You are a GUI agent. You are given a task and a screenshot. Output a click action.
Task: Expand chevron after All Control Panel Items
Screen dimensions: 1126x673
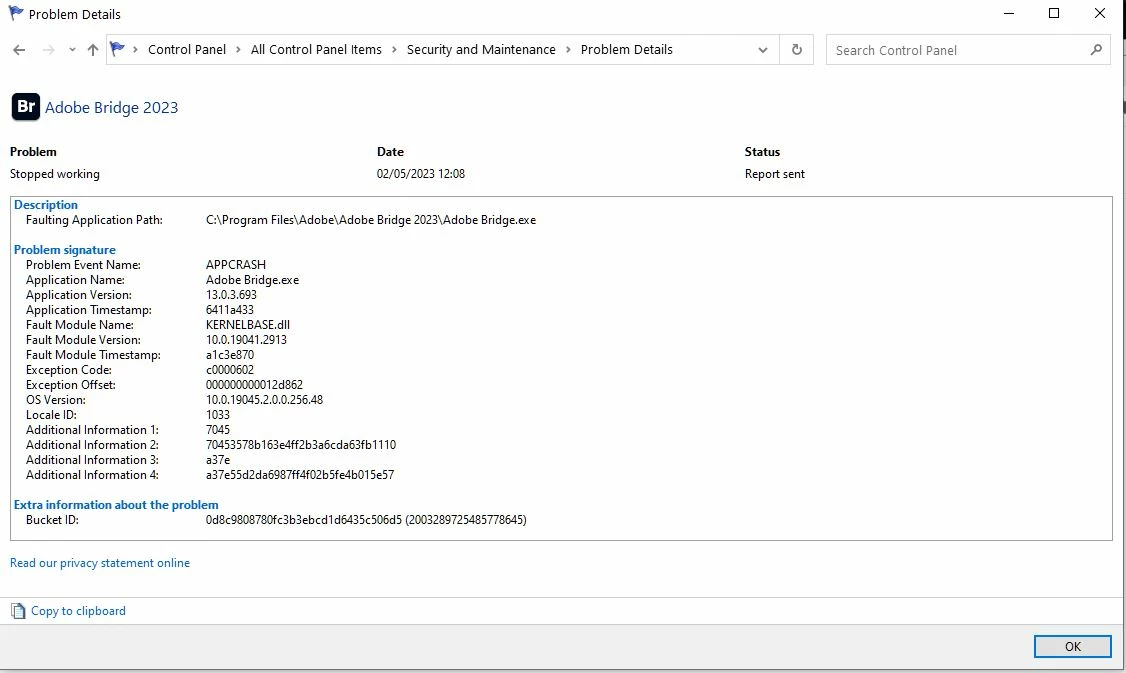(394, 50)
